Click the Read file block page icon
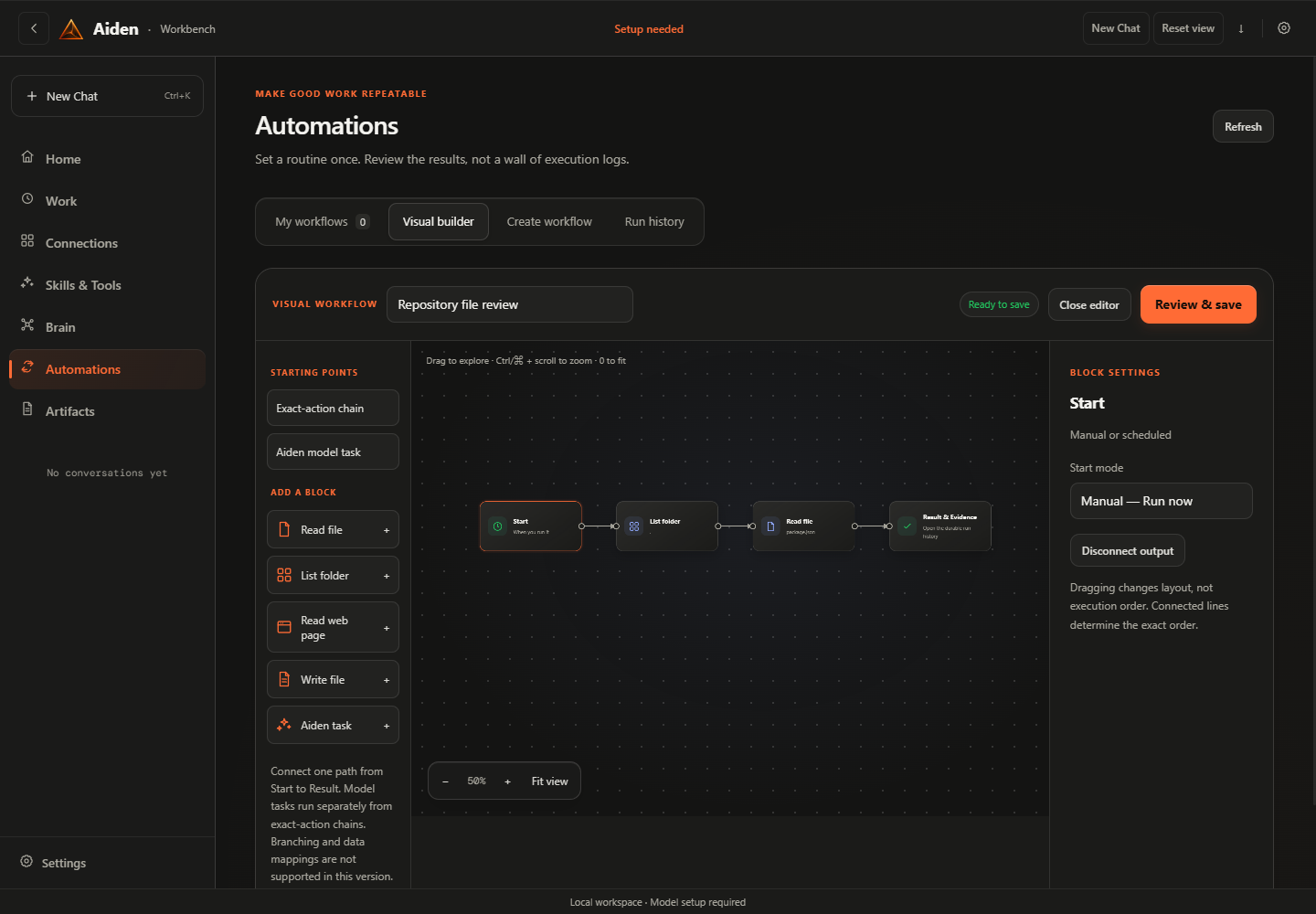This screenshot has height=914, width=1316. 284,529
